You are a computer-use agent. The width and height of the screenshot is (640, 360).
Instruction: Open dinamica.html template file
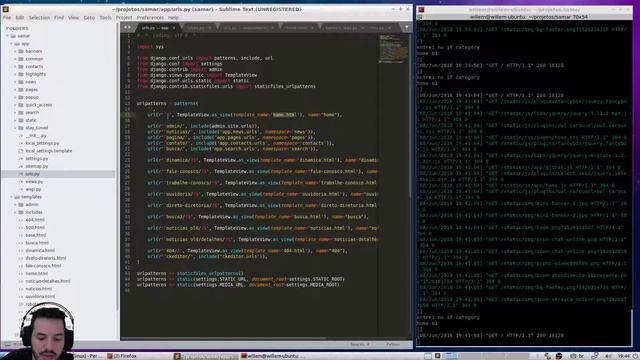tap(40, 251)
